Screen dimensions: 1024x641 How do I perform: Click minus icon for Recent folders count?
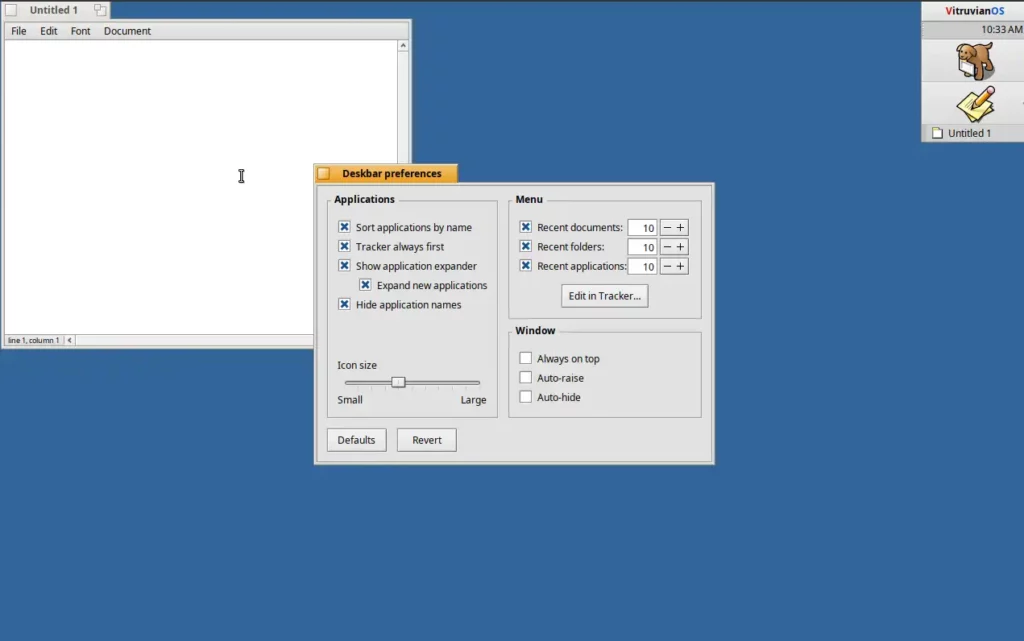point(667,247)
